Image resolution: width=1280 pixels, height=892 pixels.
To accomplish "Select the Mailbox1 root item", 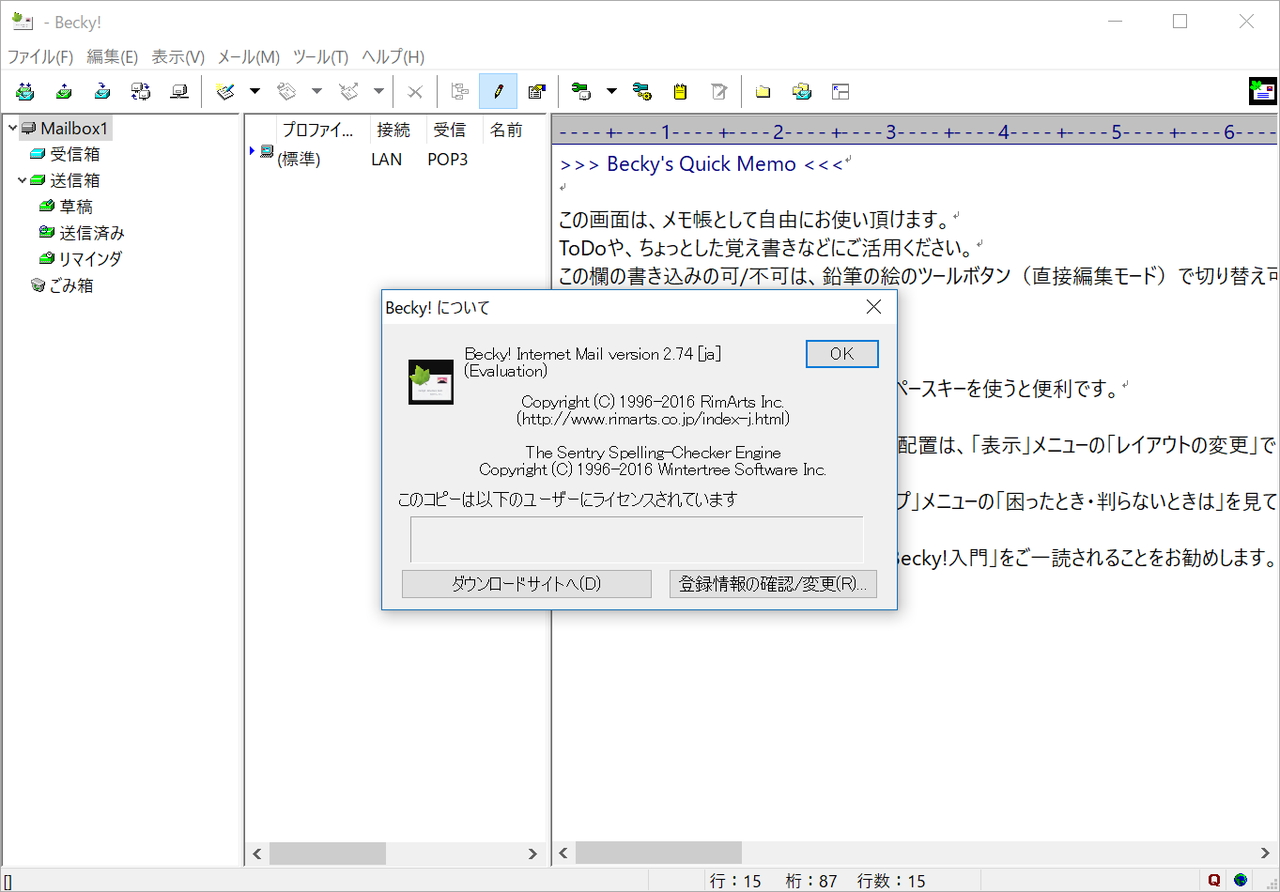I will tap(74, 128).
